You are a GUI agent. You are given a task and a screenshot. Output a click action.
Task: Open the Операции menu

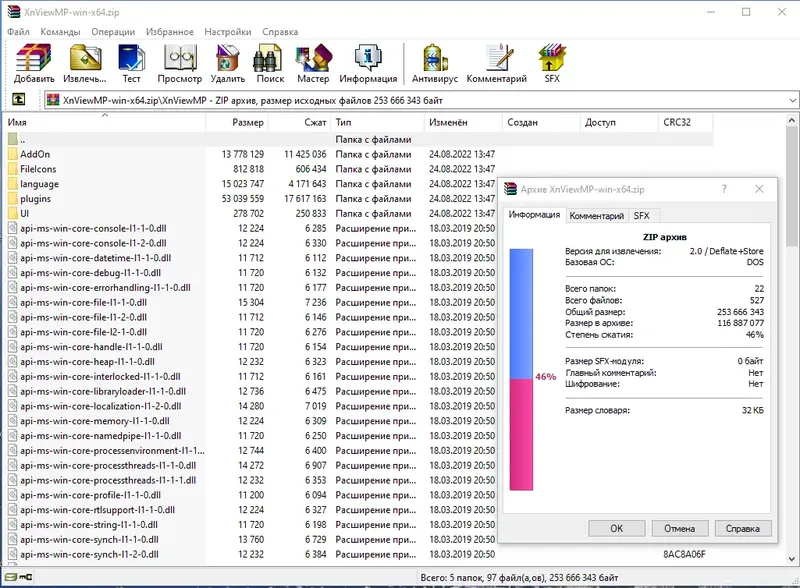(113, 32)
